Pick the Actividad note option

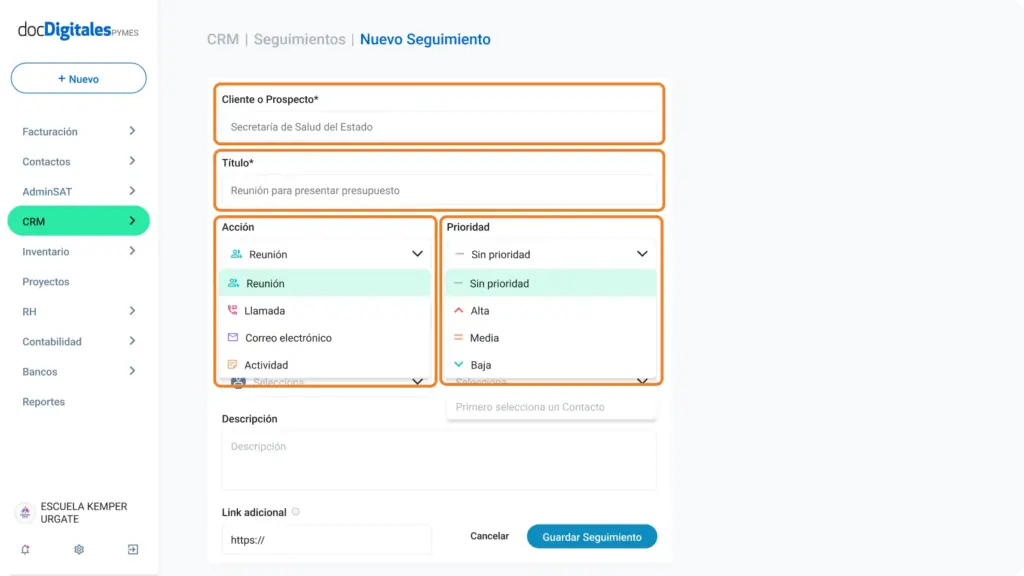(x=325, y=365)
